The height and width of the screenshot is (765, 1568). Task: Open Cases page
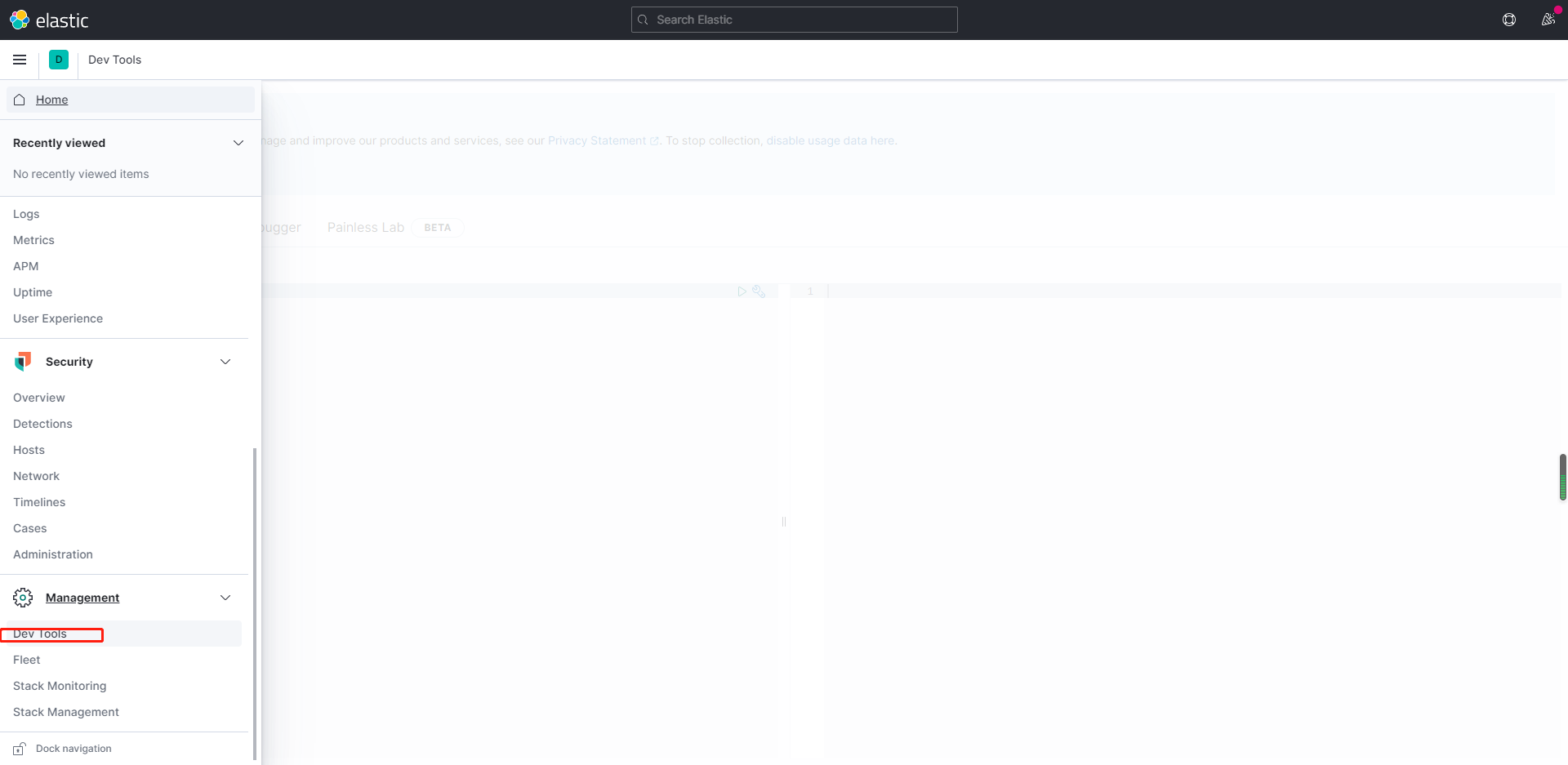pyautogui.click(x=30, y=528)
